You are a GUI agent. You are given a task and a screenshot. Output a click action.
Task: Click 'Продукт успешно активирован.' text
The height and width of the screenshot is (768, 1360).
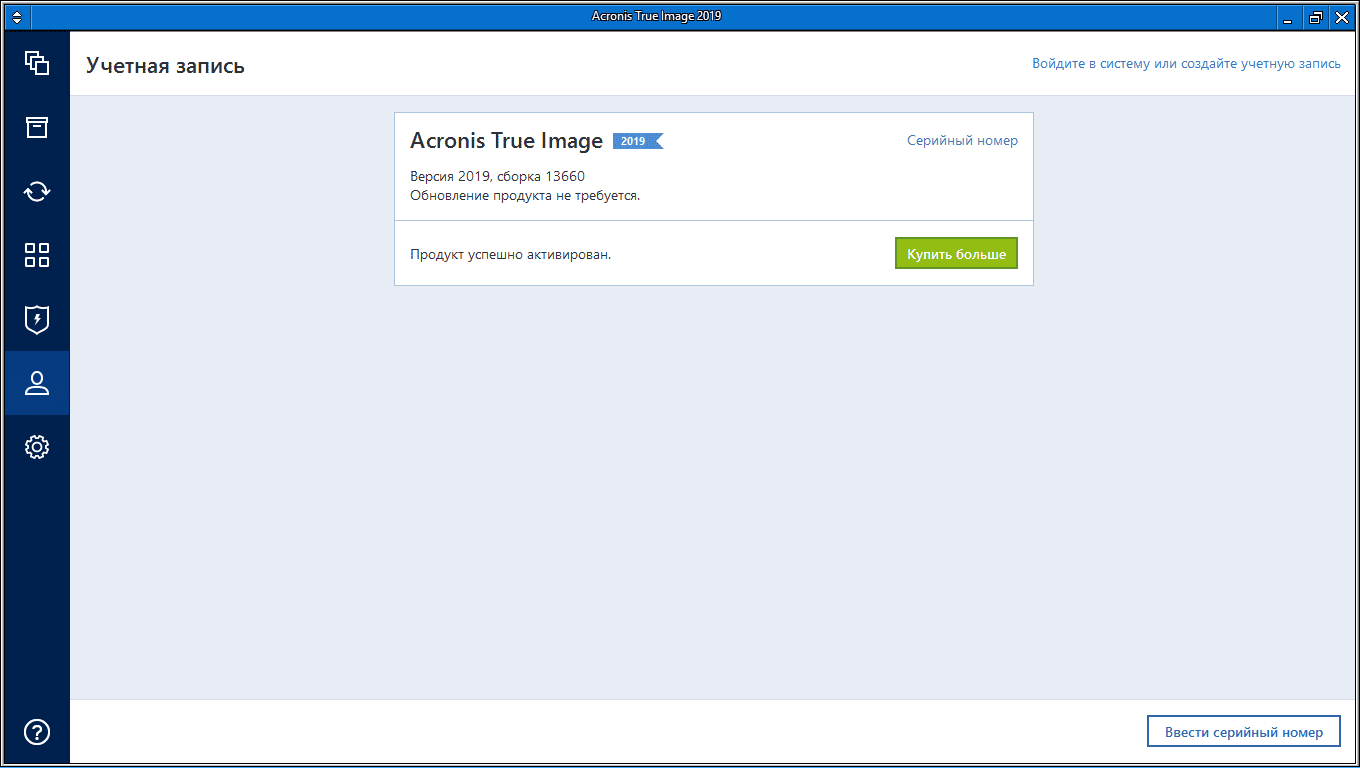click(510, 254)
